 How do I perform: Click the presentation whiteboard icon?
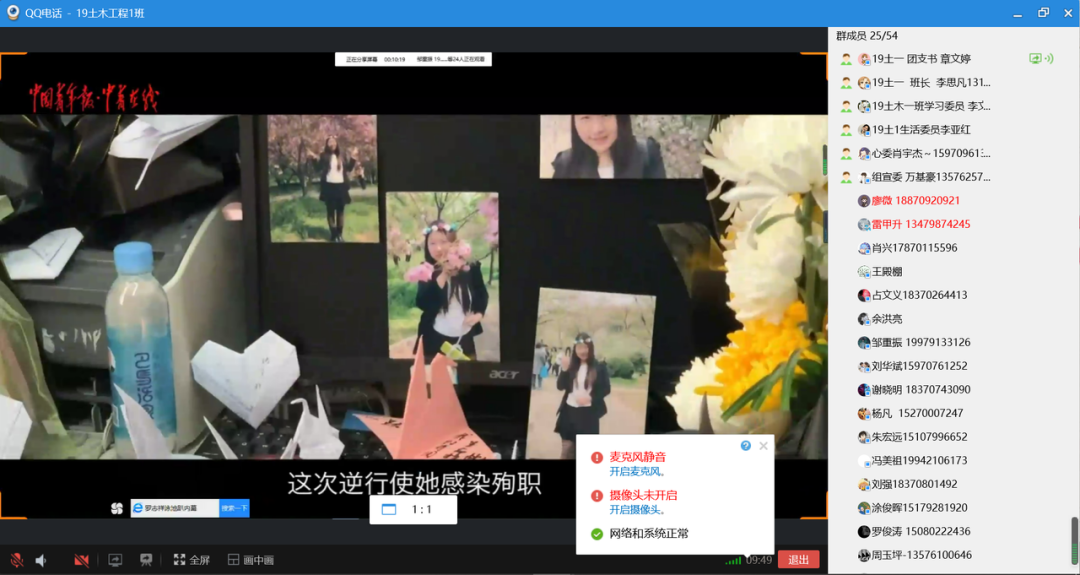tap(146, 560)
